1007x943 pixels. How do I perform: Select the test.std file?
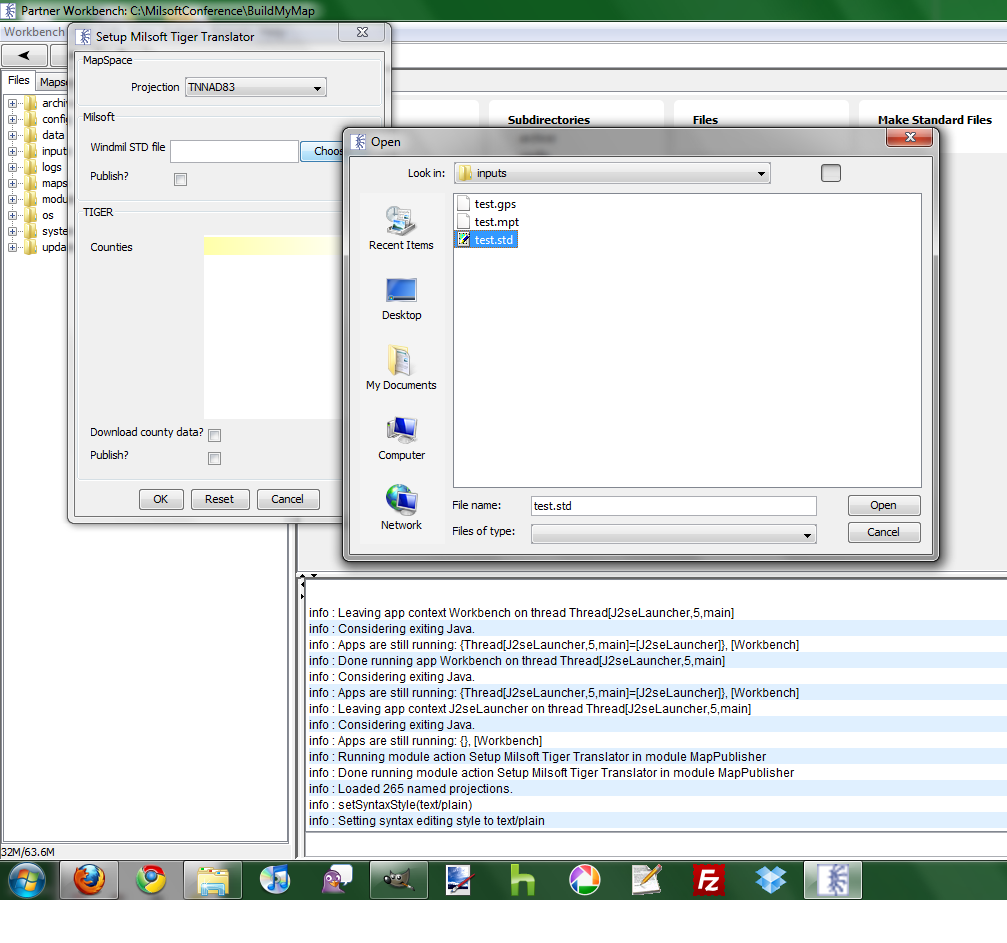tap(486, 240)
